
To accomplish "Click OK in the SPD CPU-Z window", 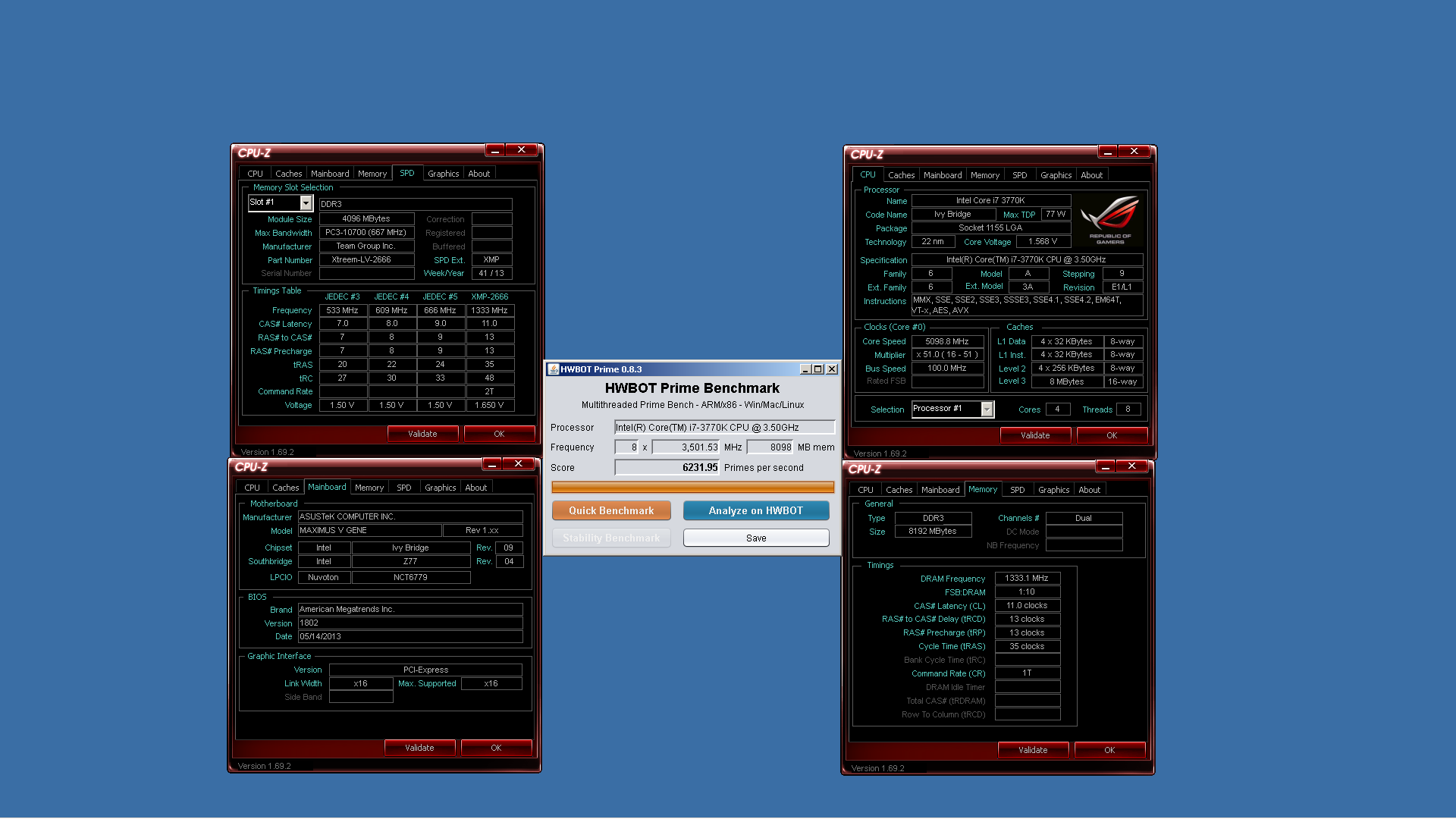I will [x=499, y=434].
